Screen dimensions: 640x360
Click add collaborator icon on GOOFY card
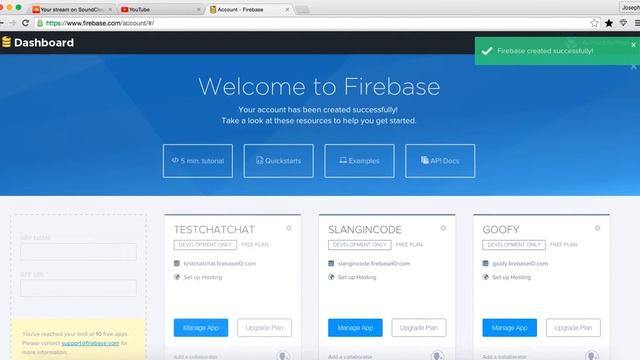(592, 356)
